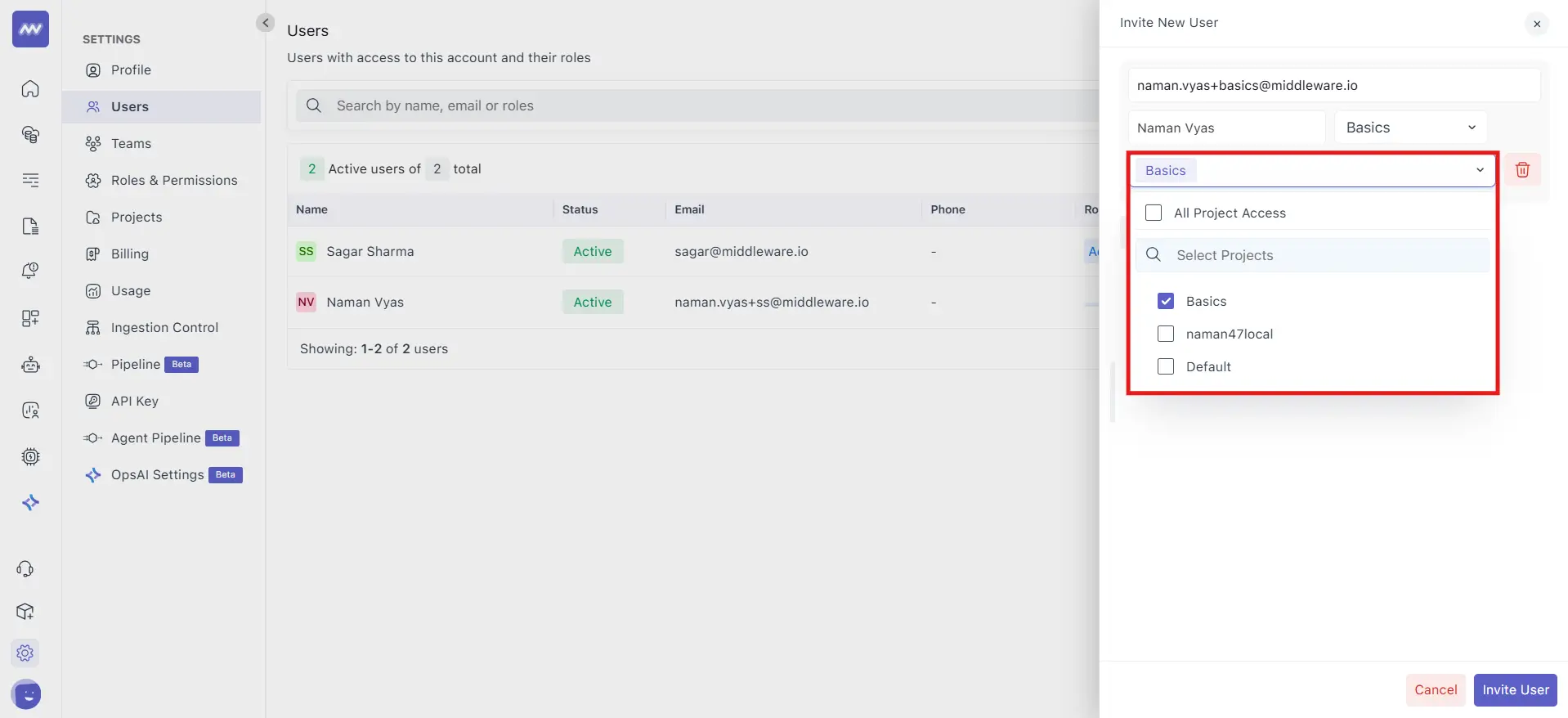Open settings gear icon in left rail
The width and height of the screenshot is (1568, 718).
(x=25, y=653)
